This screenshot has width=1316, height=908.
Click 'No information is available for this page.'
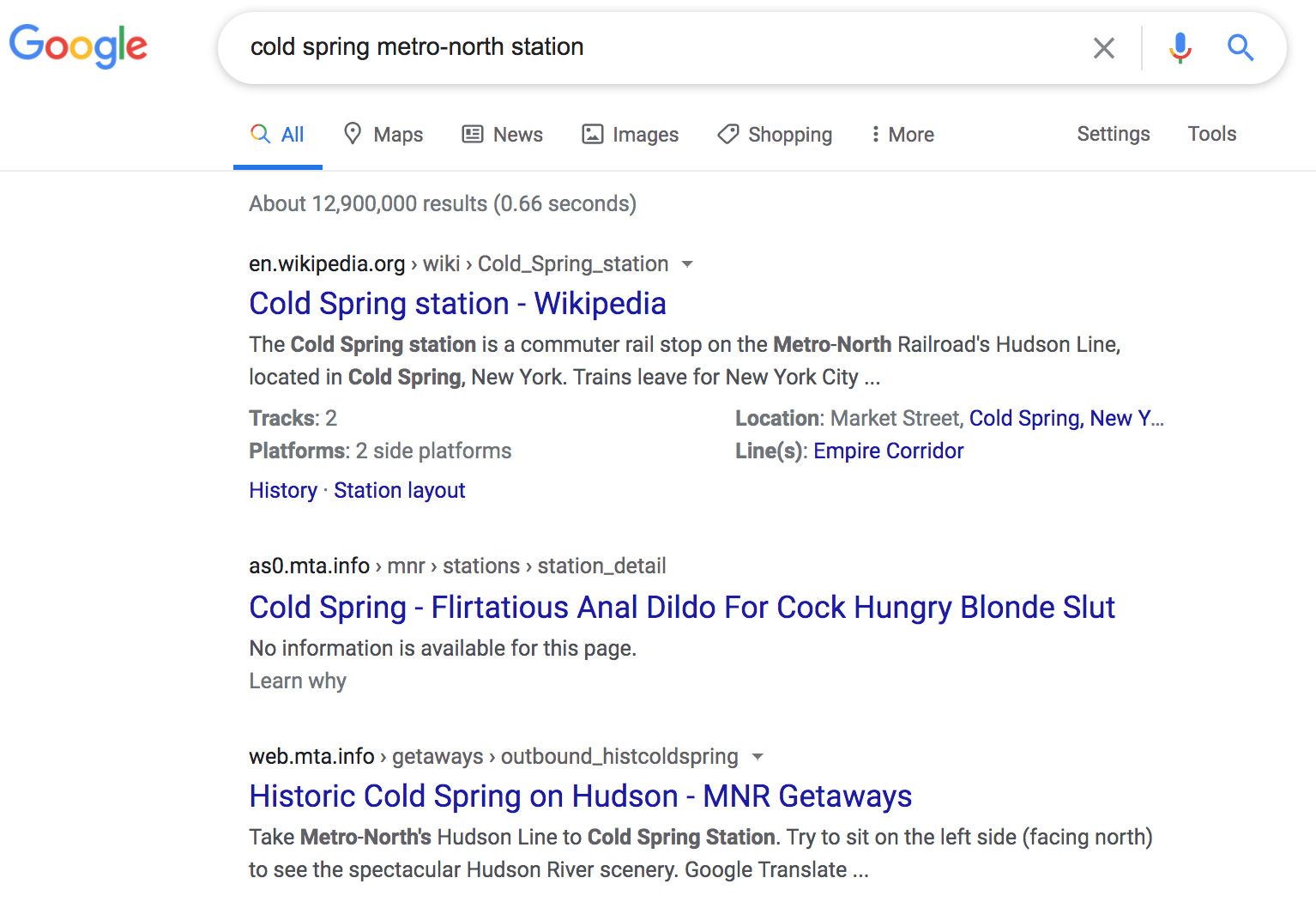click(x=443, y=648)
